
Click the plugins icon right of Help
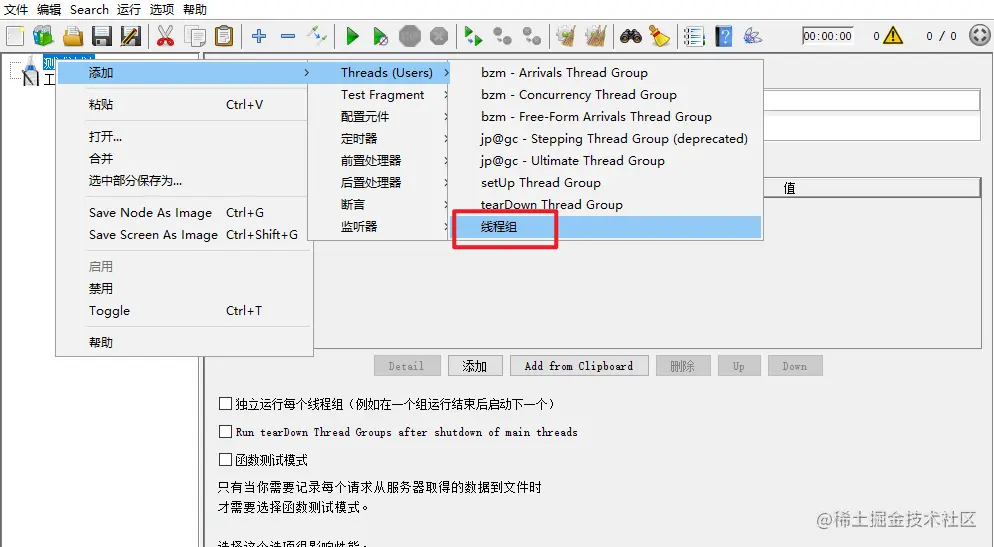coord(752,36)
